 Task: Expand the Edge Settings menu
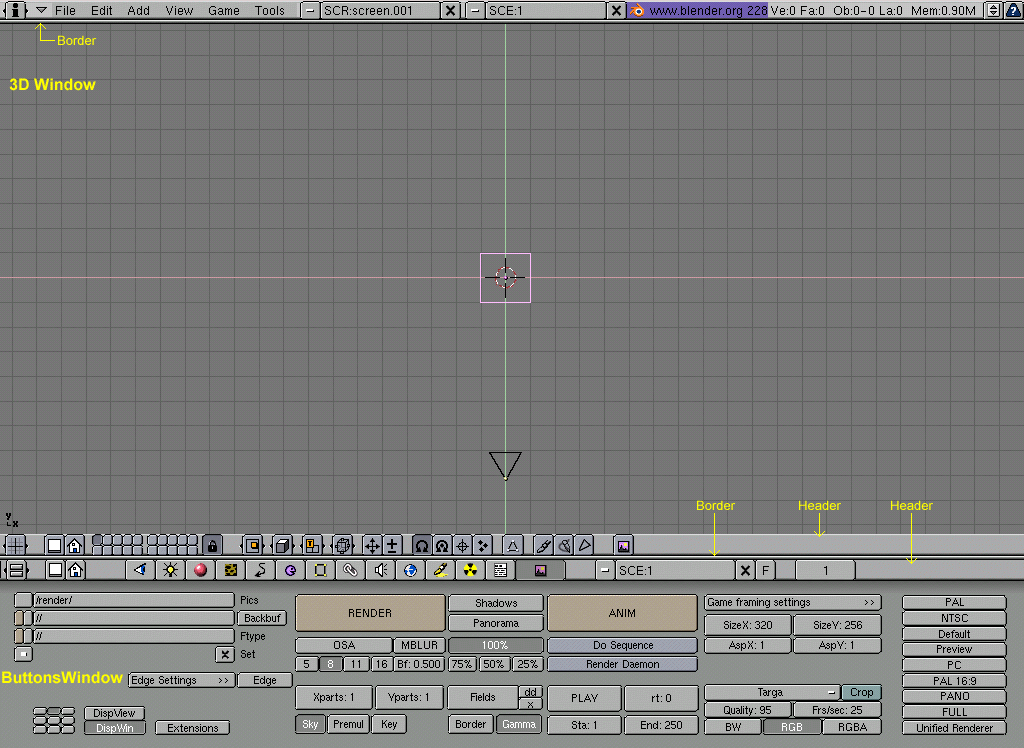(180, 680)
